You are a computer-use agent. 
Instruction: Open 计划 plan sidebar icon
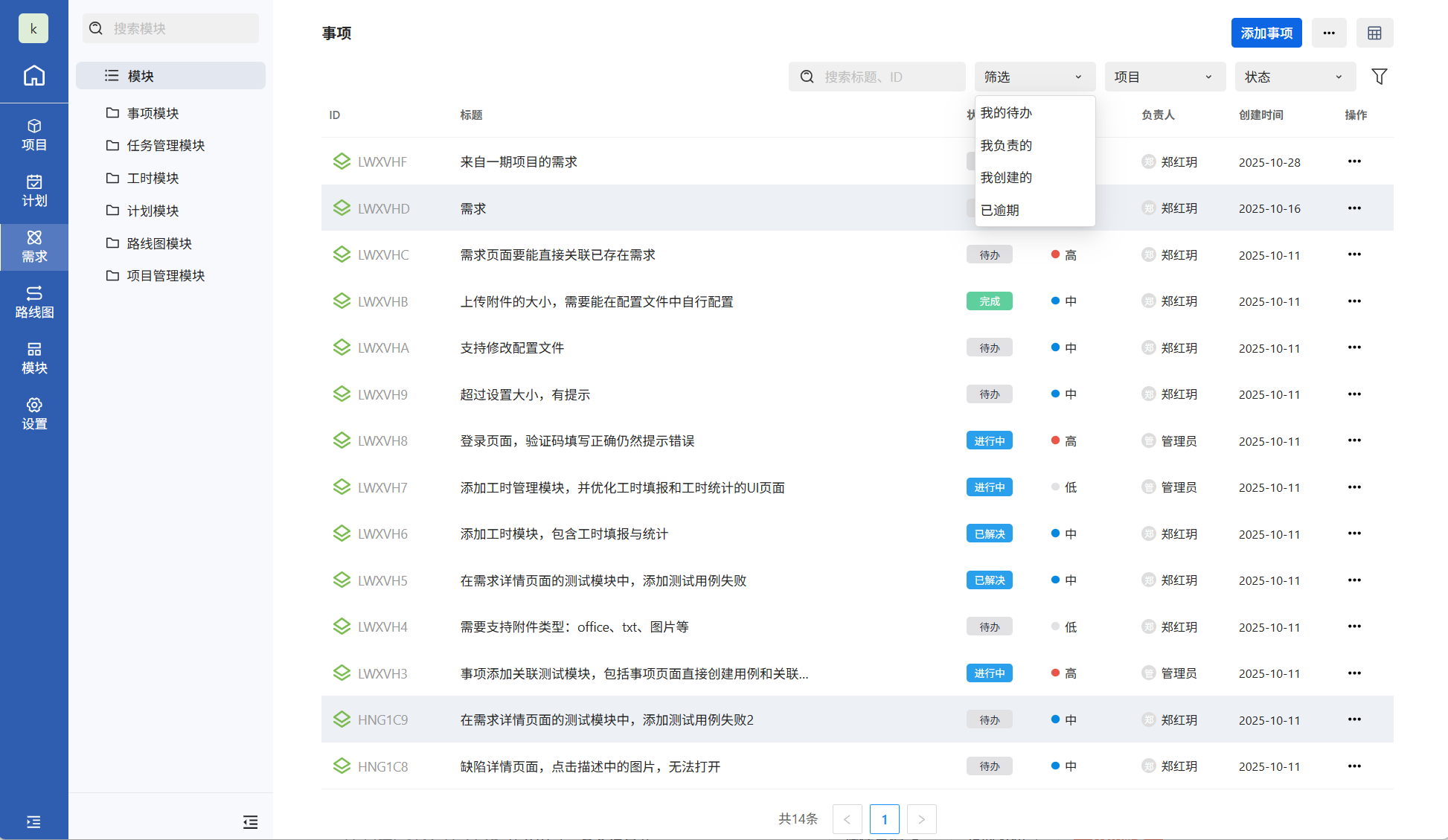[x=34, y=190]
